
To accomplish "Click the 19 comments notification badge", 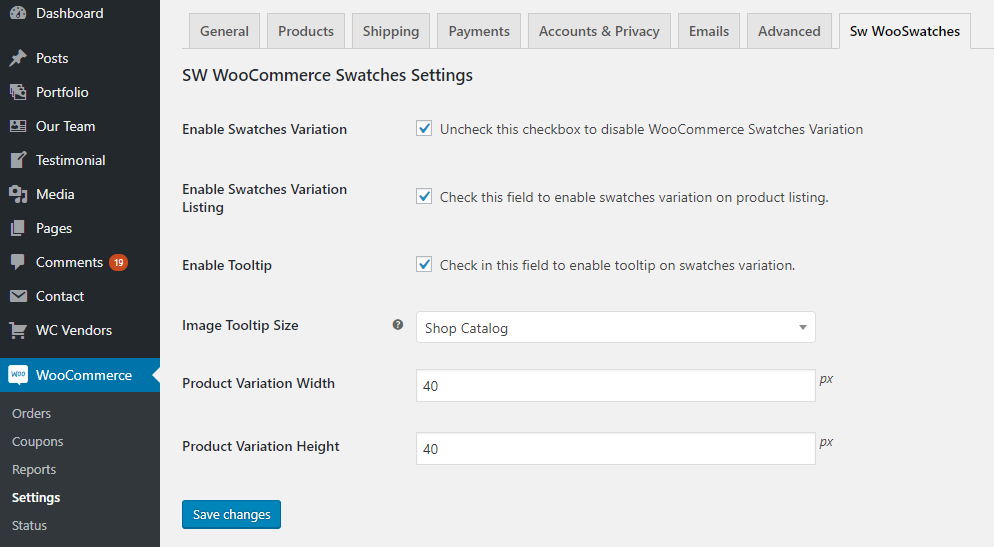I will point(119,262).
